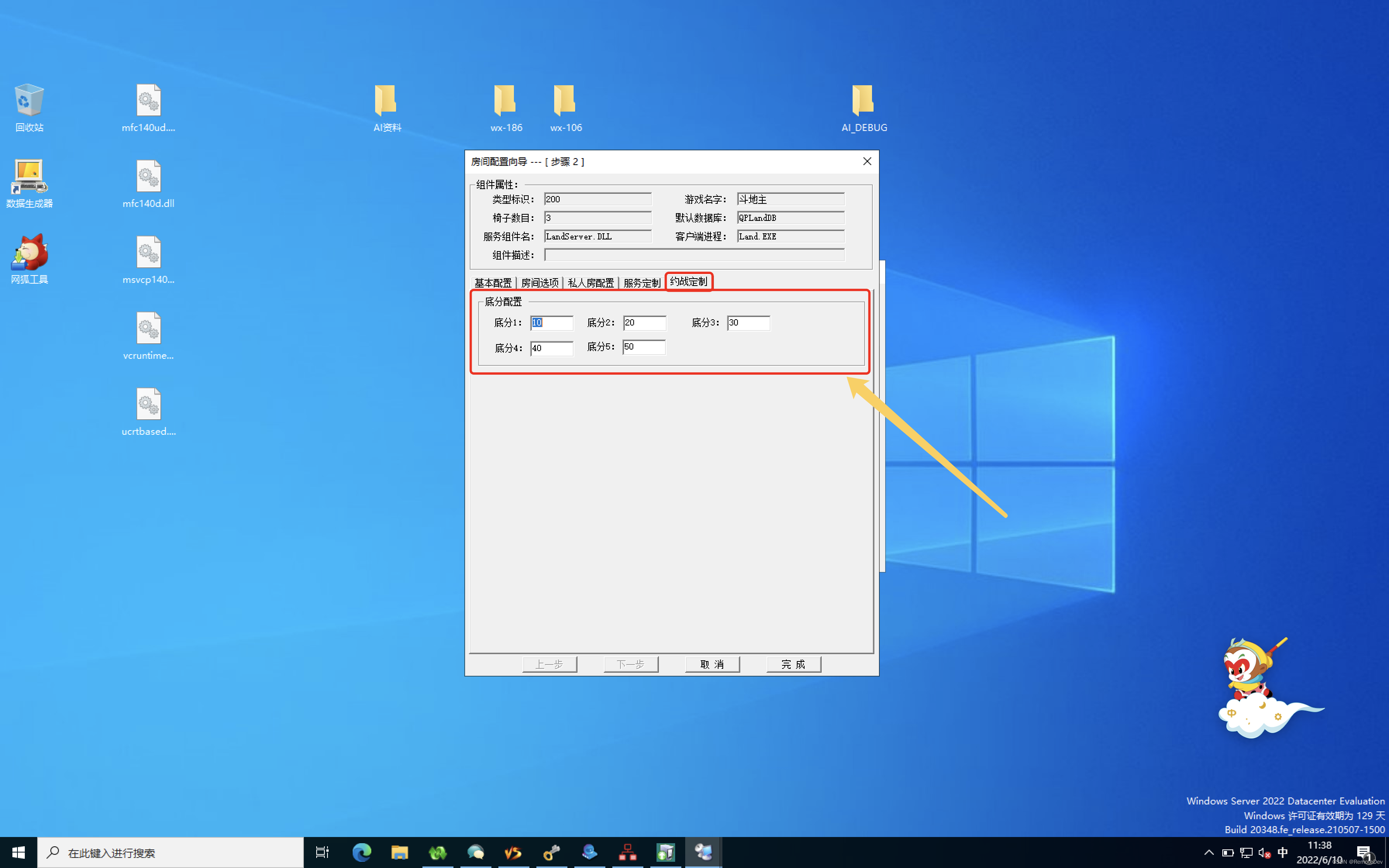Open File Explorer from the taskbar
1389x868 pixels.
(x=400, y=852)
